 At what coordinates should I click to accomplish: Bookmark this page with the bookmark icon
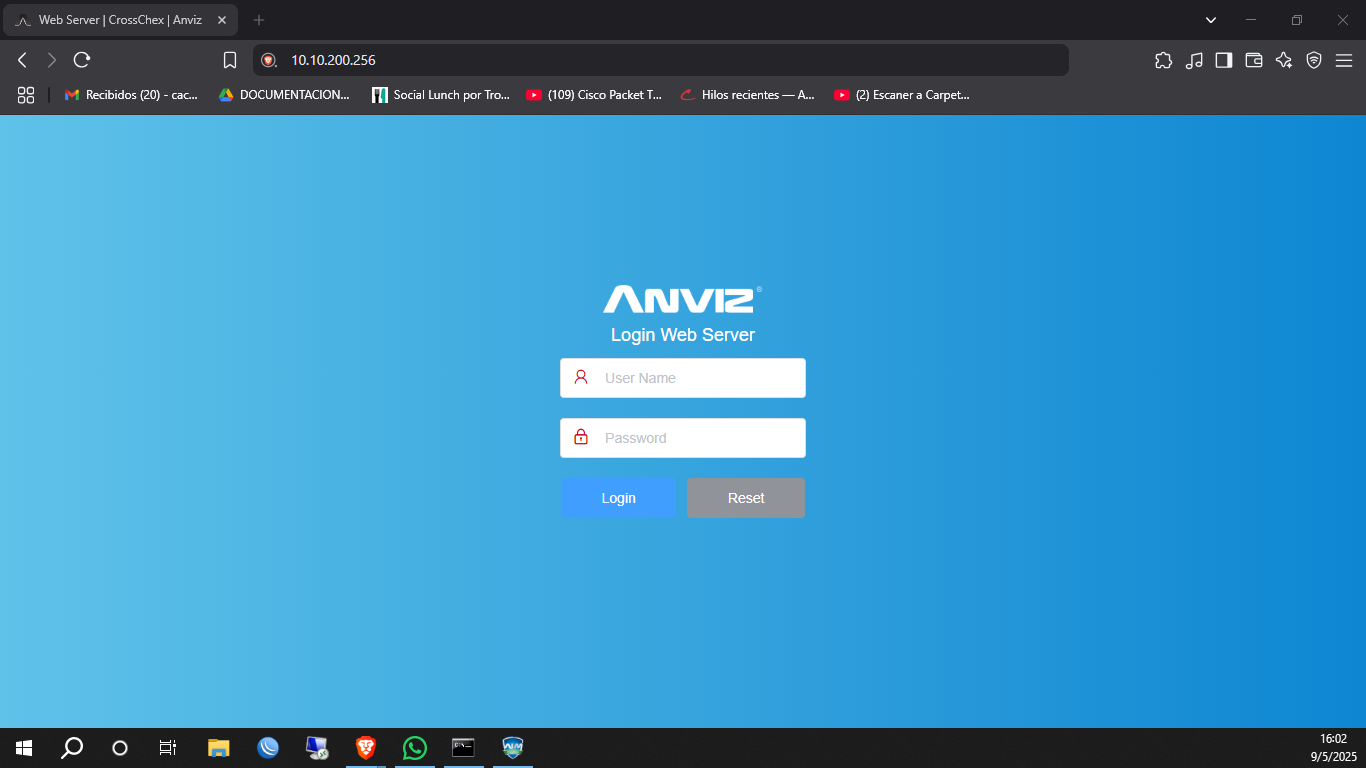pyautogui.click(x=230, y=60)
